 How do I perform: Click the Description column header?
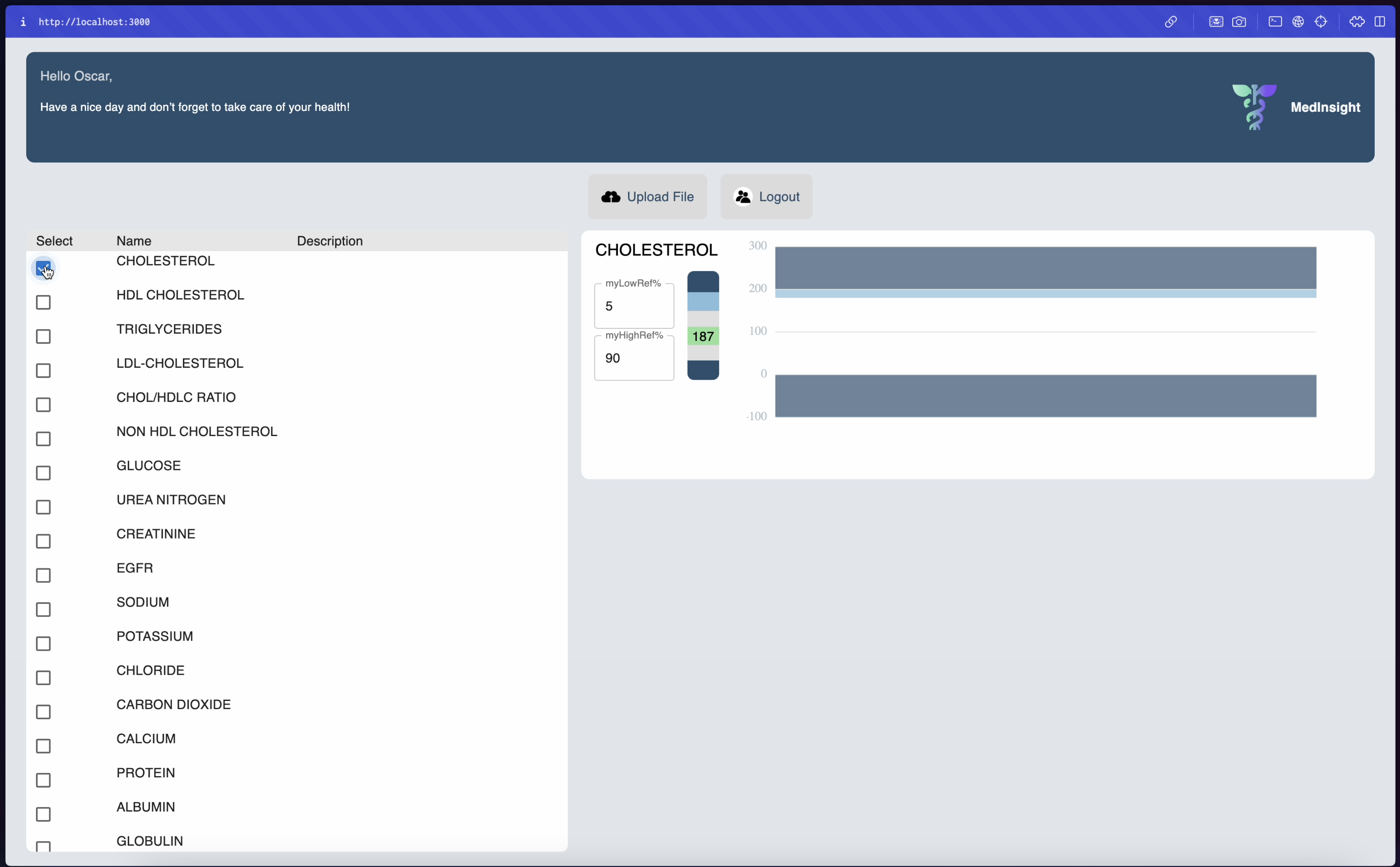pyautogui.click(x=329, y=241)
